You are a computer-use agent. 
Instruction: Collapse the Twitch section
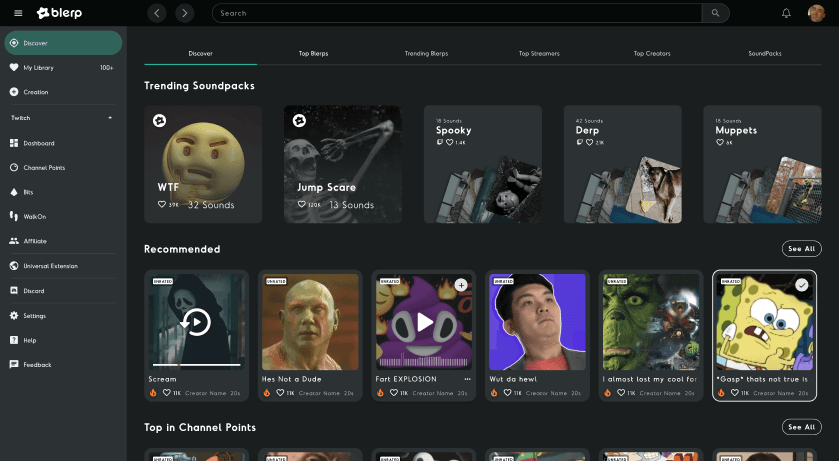tap(110, 118)
